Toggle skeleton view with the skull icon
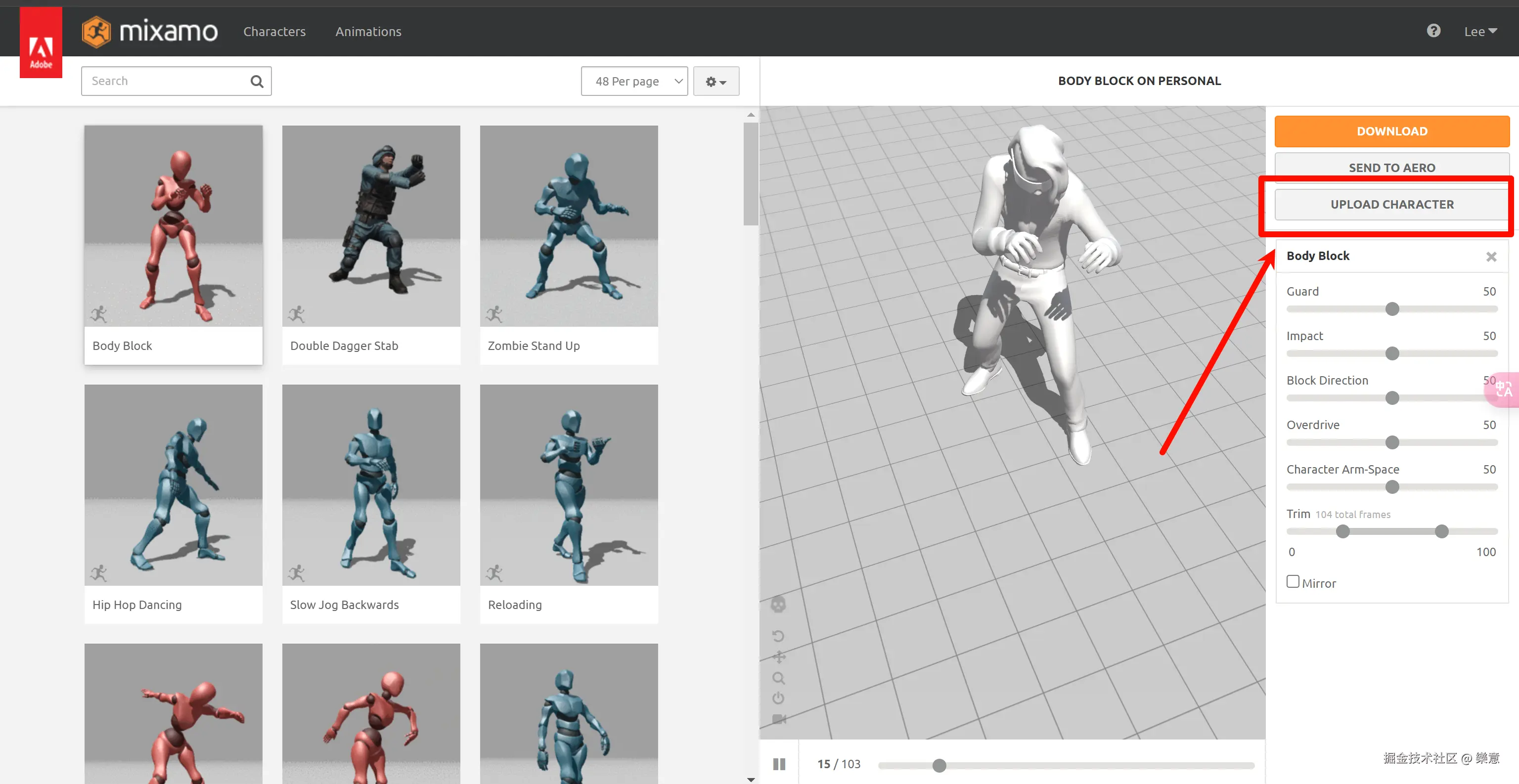 [x=778, y=605]
